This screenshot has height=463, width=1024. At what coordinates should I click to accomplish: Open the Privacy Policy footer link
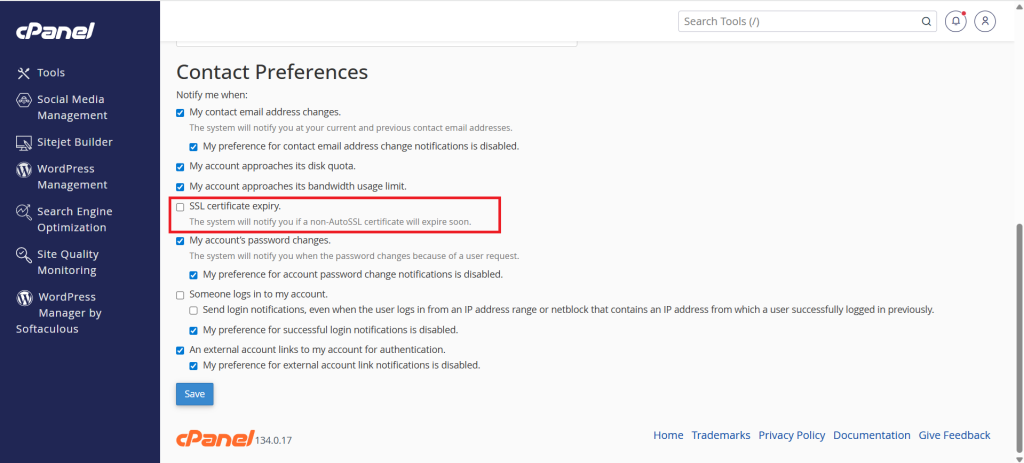click(791, 435)
